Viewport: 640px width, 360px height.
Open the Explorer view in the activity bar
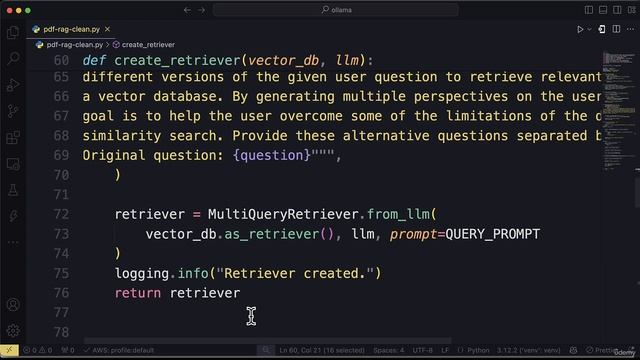(x=13, y=33)
